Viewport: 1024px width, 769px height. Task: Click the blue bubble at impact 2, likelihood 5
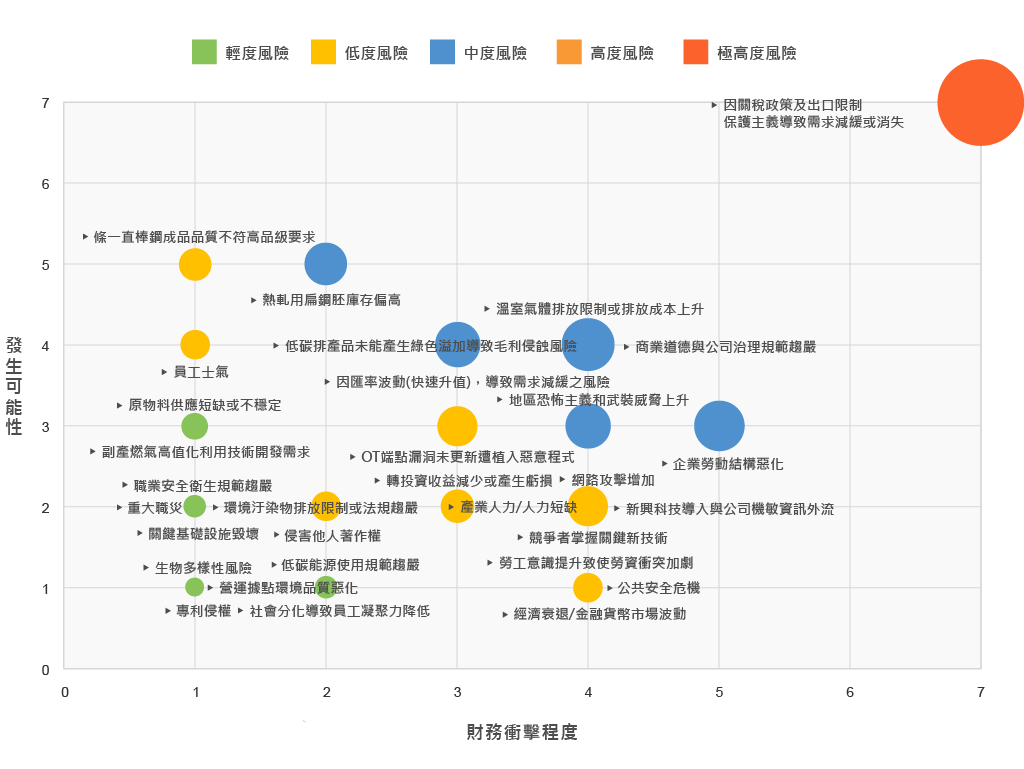[326, 264]
